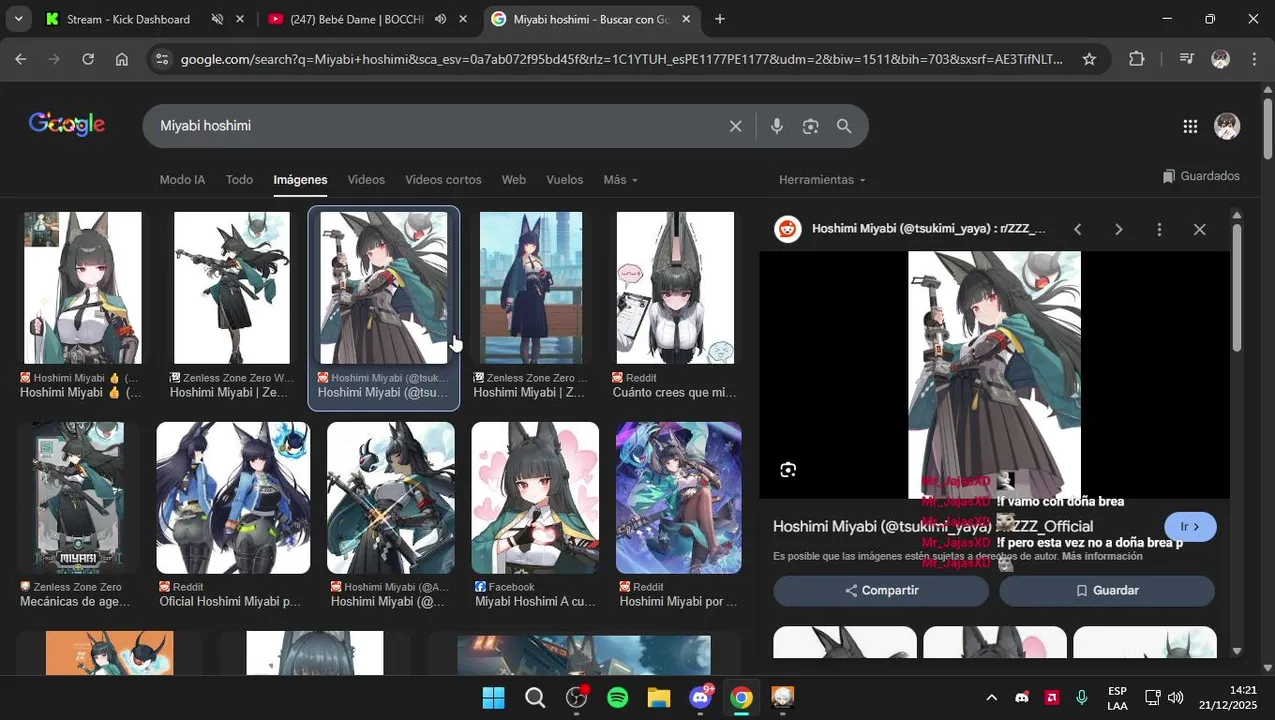Select the Vuelos search tab
Viewport: 1275px width, 720px height.
tap(564, 180)
